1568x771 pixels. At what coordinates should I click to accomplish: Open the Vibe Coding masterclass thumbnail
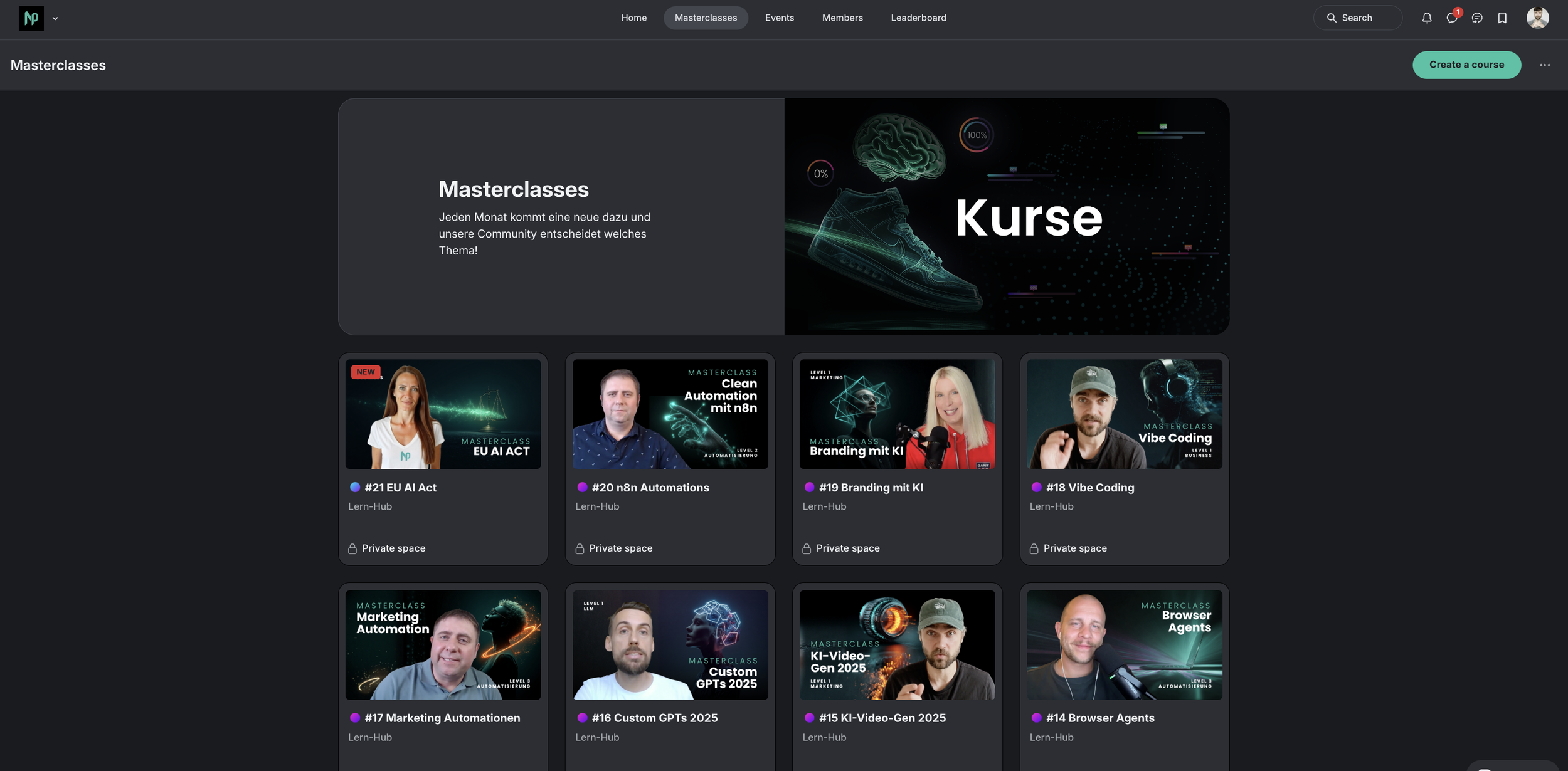(1123, 414)
